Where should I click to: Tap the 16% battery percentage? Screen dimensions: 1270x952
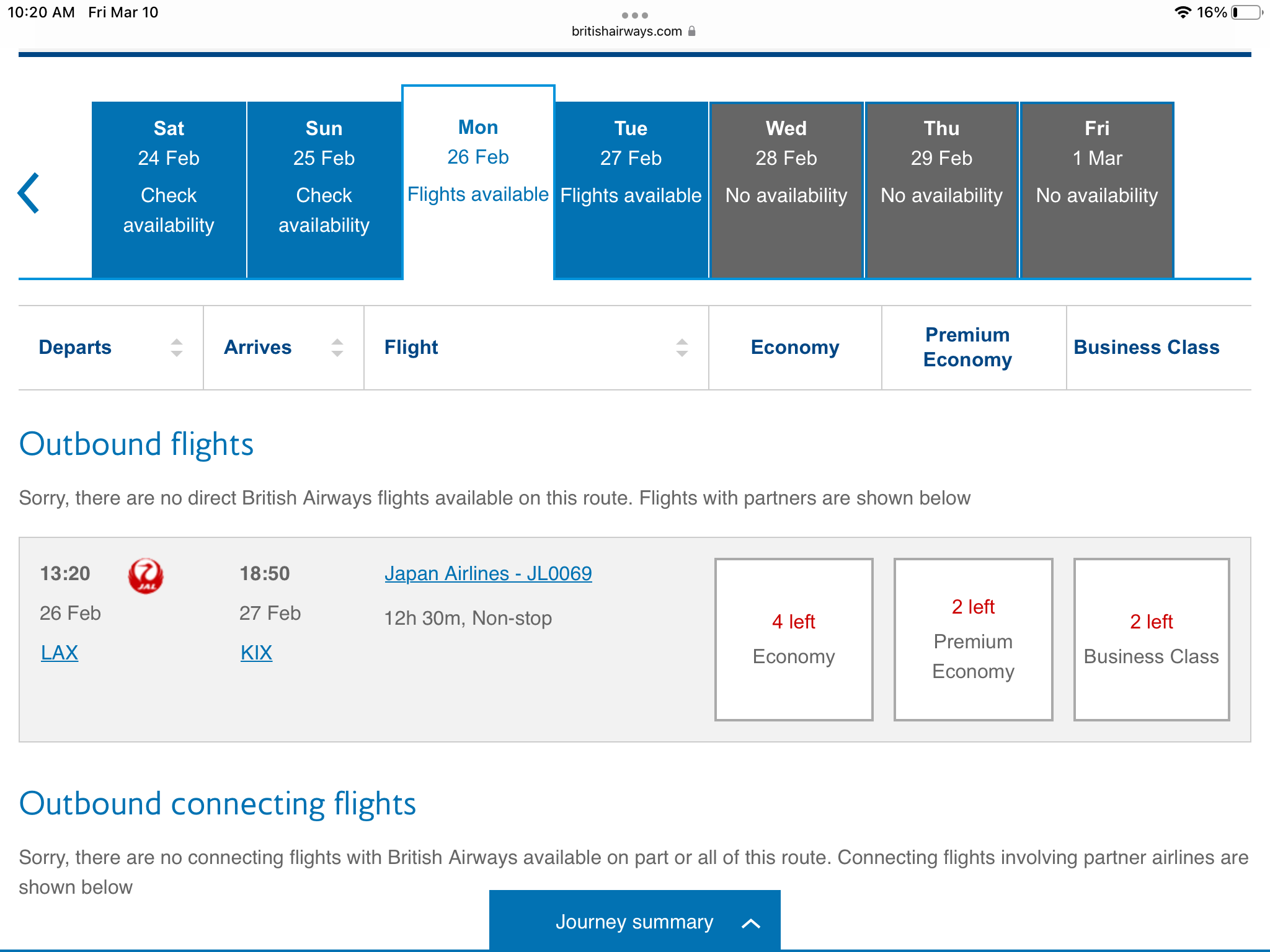tap(1212, 12)
